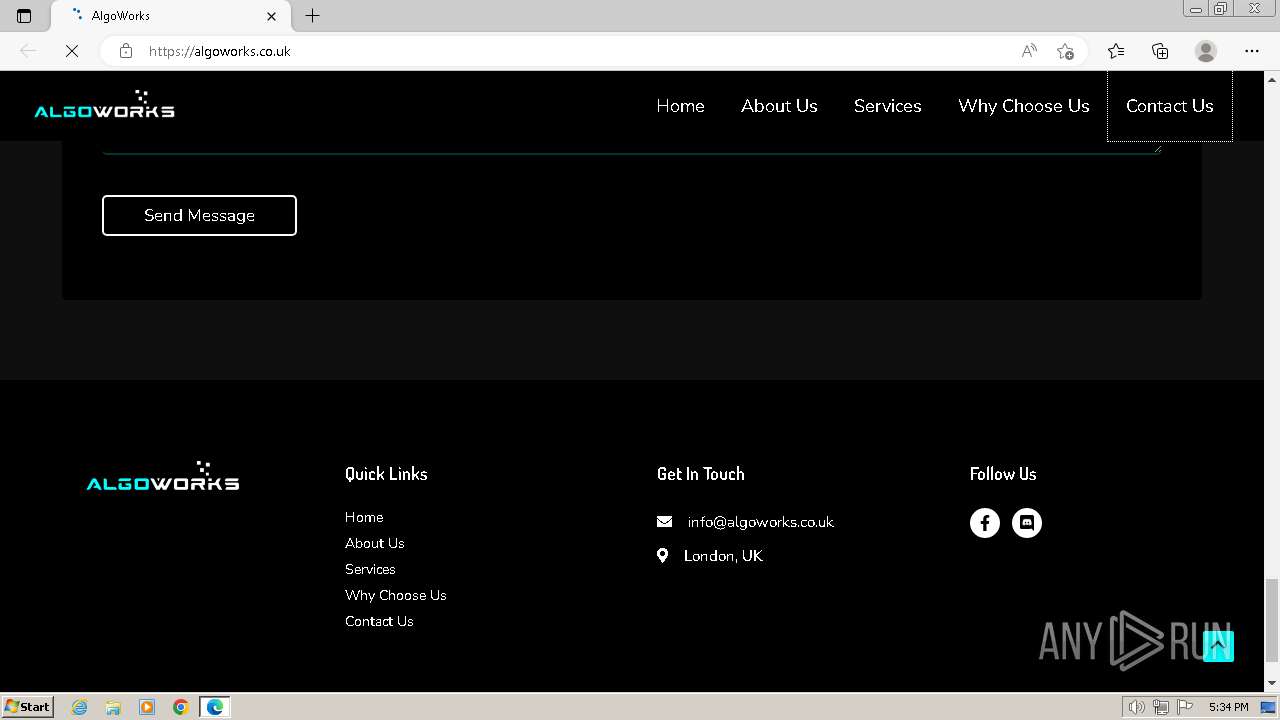The width and height of the screenshot is (1280, 720).
Task: Open Edge Settings and more menu
Action: (x=1252, y=51)
